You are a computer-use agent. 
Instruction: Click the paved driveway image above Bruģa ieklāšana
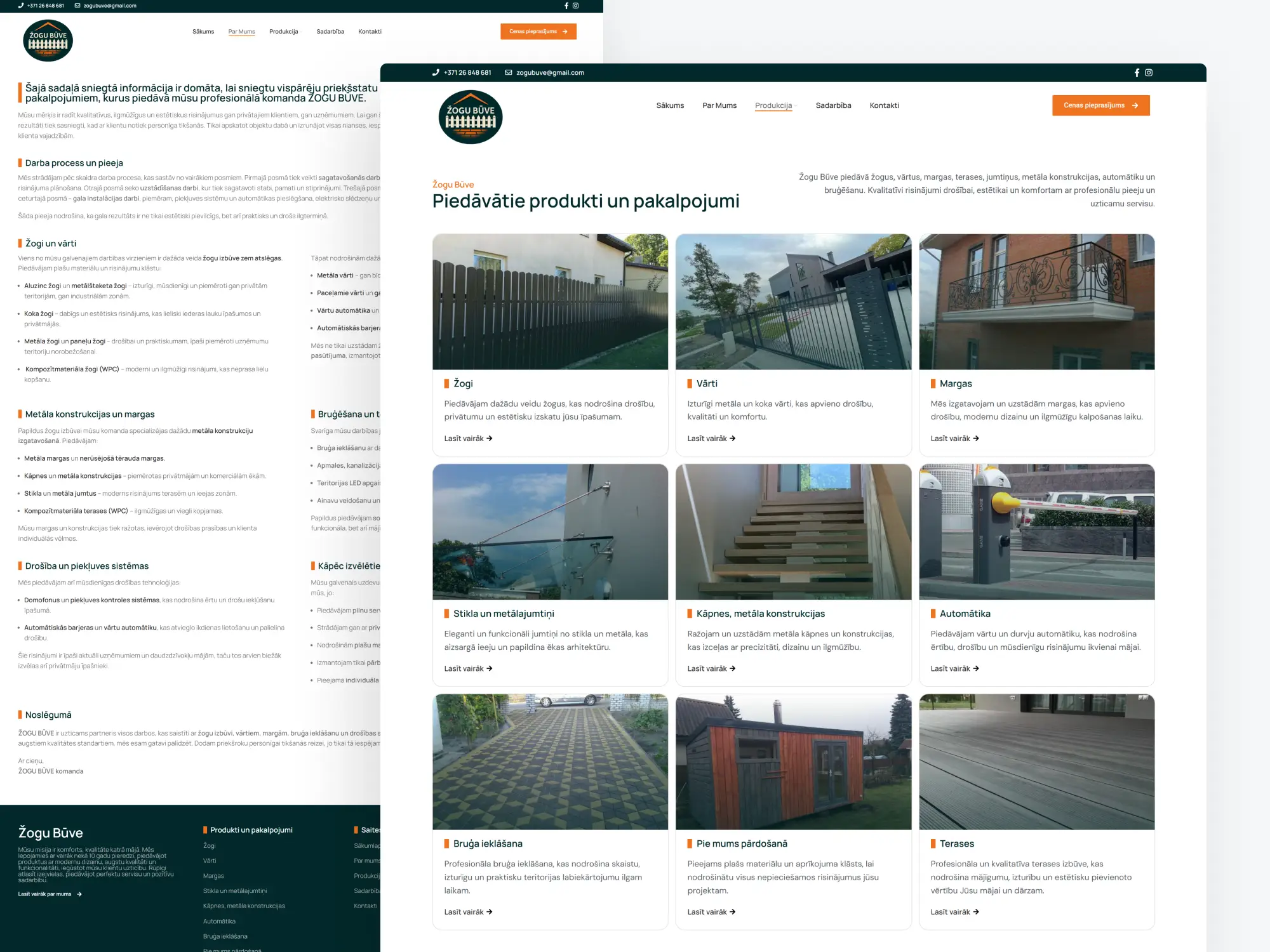[x=550, y=762]
